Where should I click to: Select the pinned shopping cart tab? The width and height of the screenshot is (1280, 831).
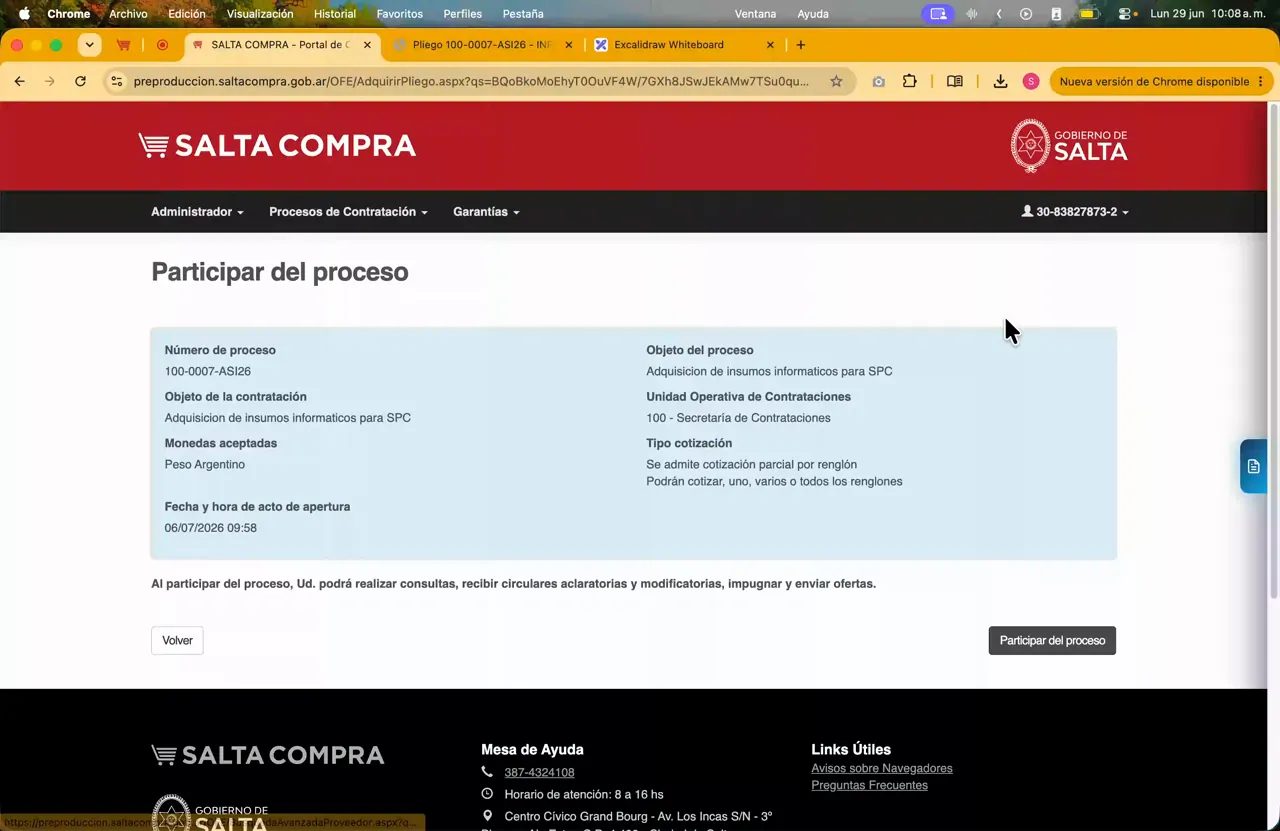[123, 45]
